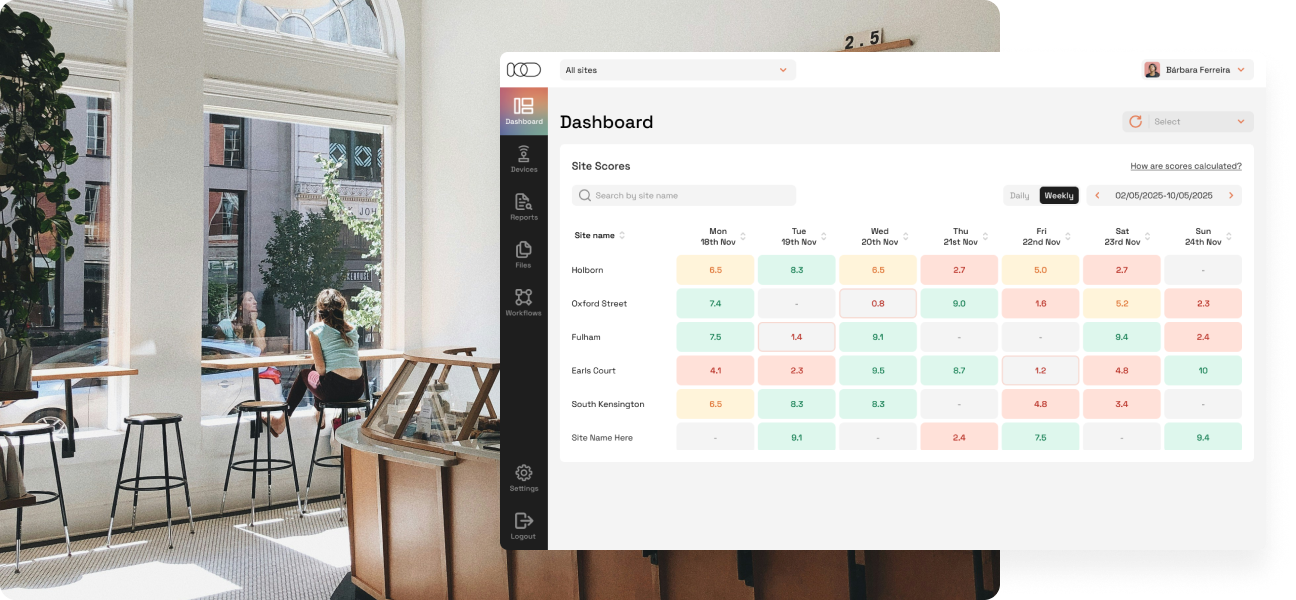
Task: Open Earls Court Friday score 1.2
Action: (1040, 370)
